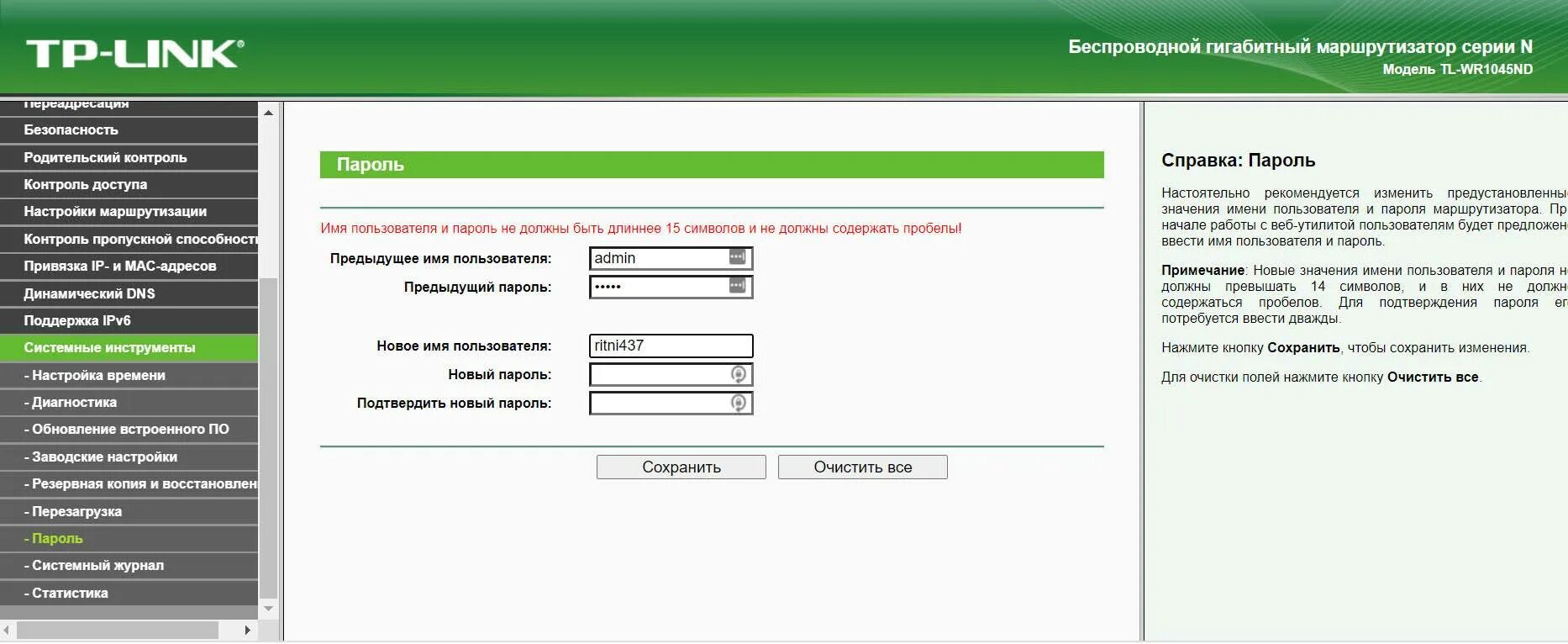Click the sidebar vertical scrollbar thumb
Image resolution: width=1568 pixels, height=644 pixels.
(x=268, y=437)
